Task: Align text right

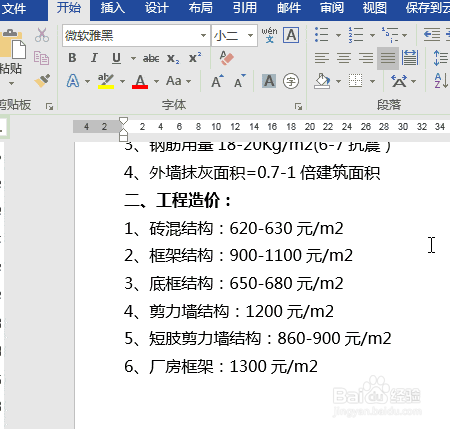Action: [x=366, y=58]
